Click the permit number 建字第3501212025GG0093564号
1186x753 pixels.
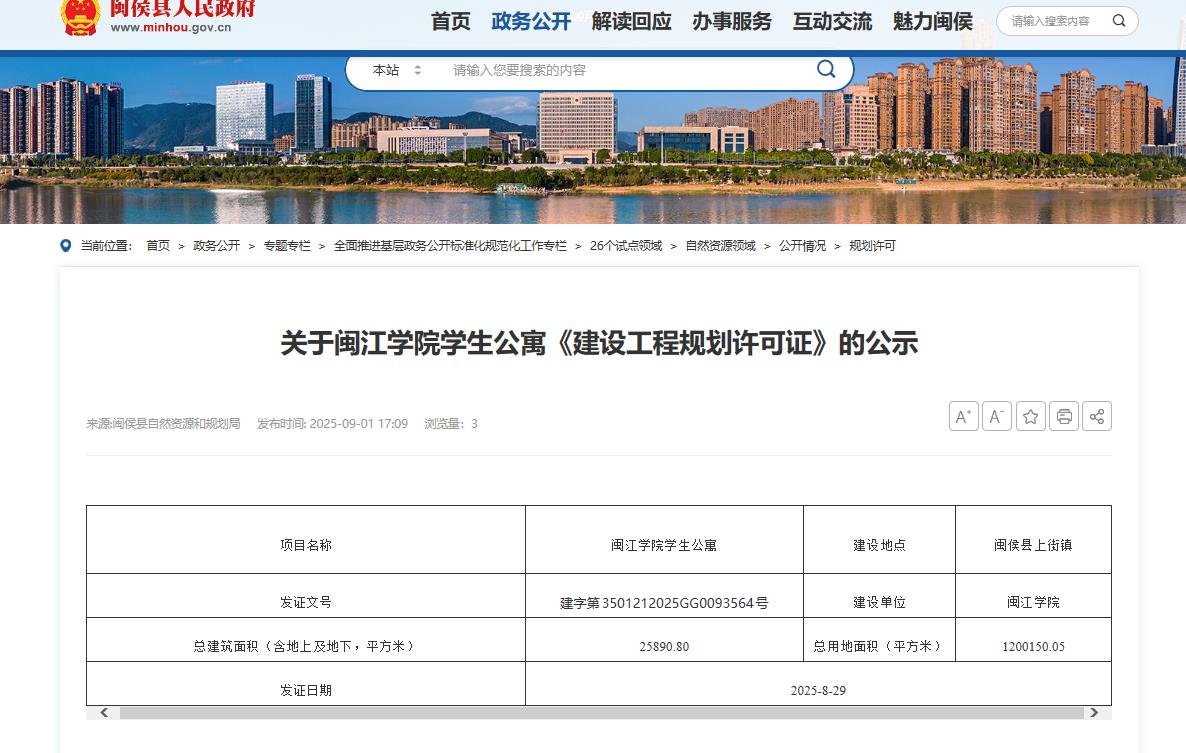click(x=664, y=603)
